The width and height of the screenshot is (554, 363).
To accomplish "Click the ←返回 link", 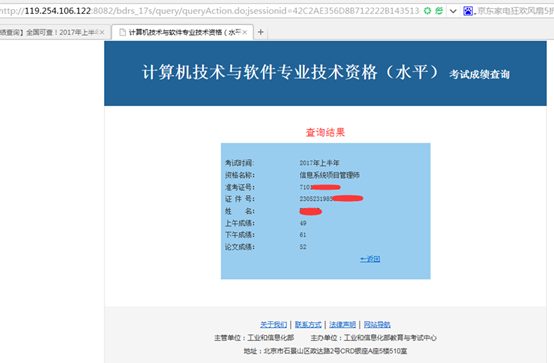I will (x=370, y=259).
